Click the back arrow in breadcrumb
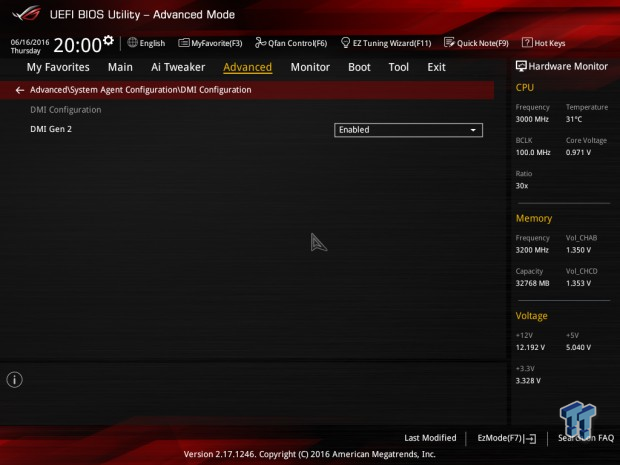Screen dimensions: 620x465 tap(20, 90)
